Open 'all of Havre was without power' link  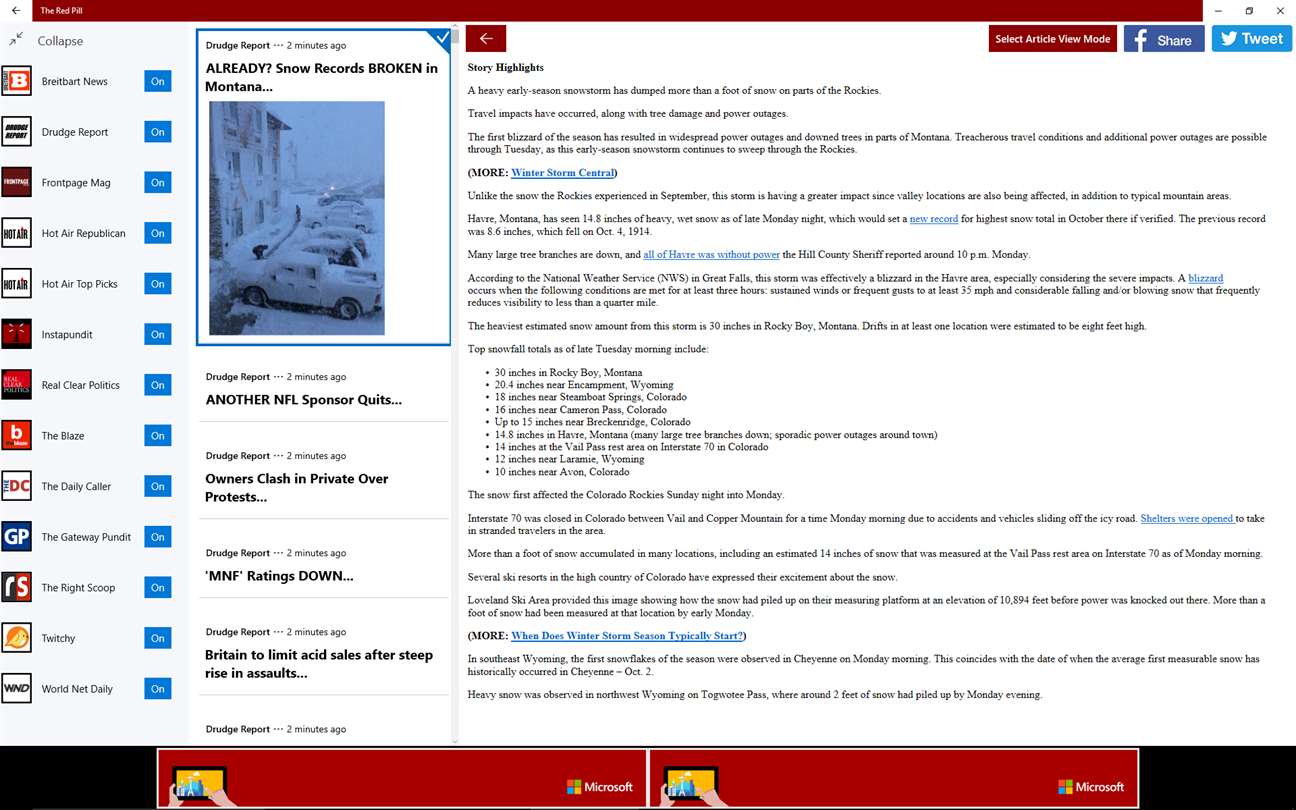711,255
